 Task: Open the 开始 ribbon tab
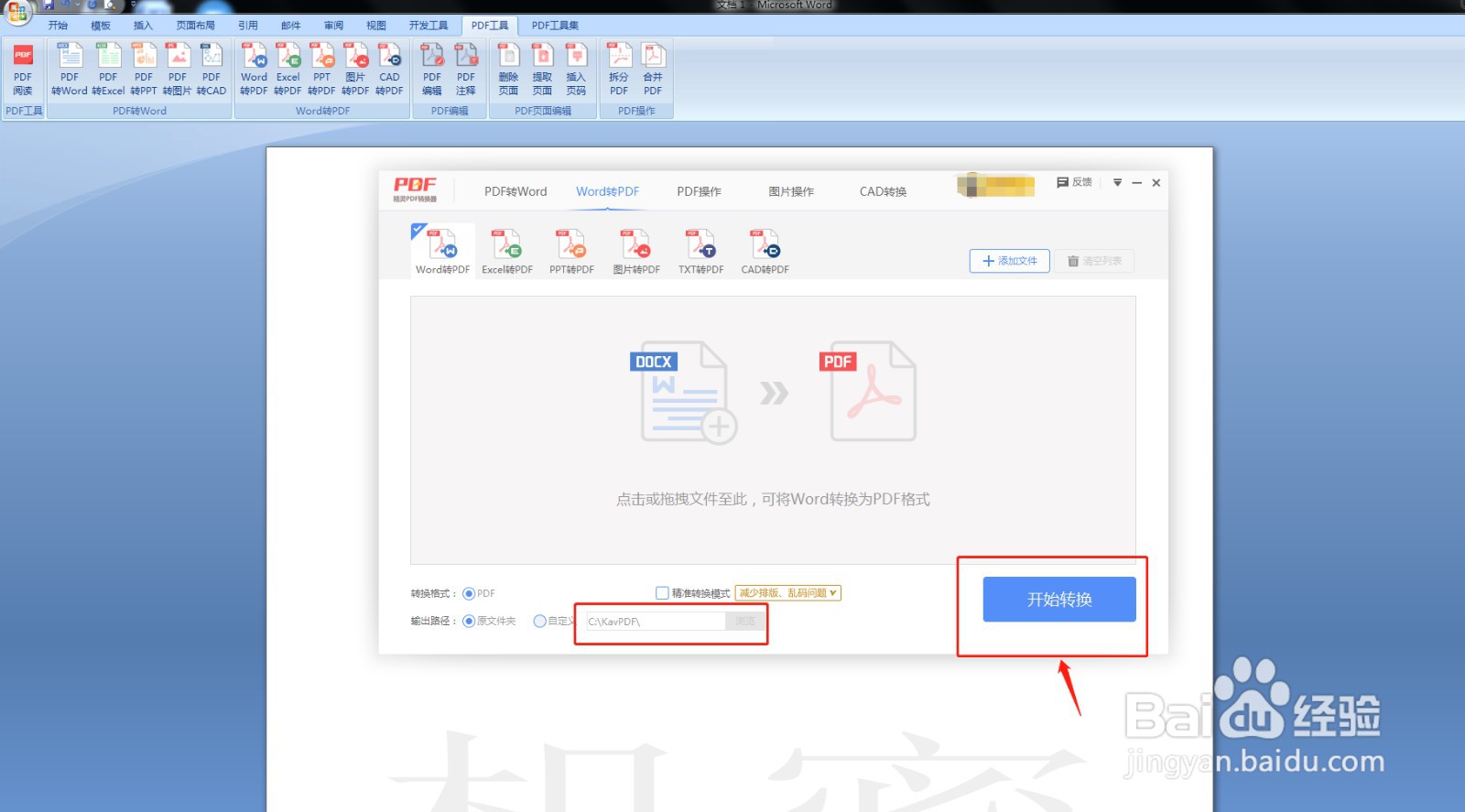click(58, 26)
